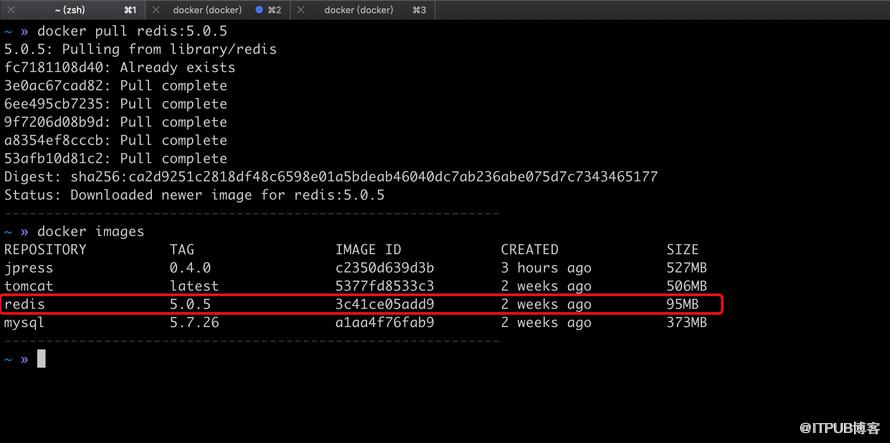Click the 'docker images' command text
This screenshot has width=890, height=443.
coord(90,231)
